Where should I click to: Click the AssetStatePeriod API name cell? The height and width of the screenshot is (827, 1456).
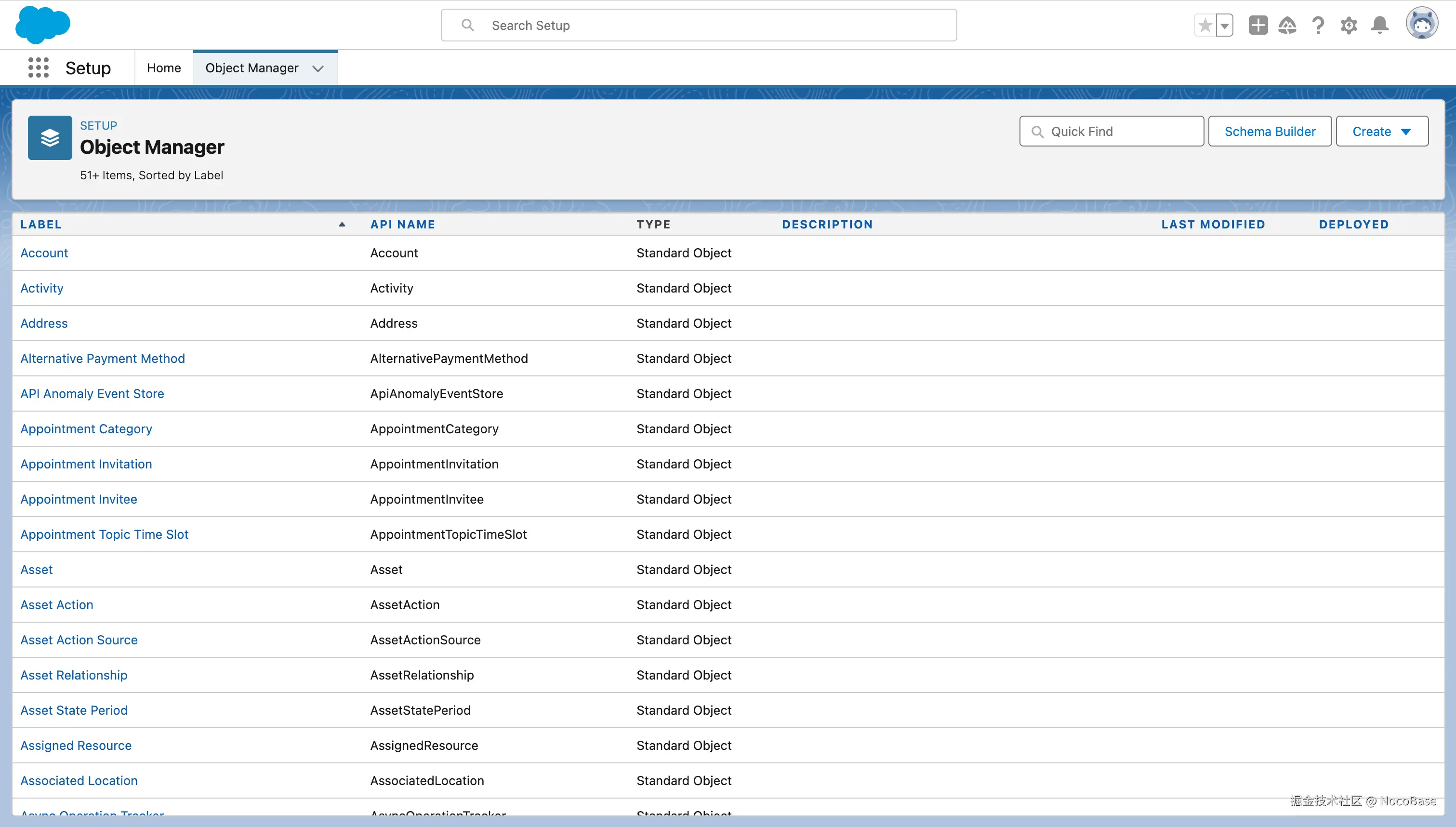click(420, 710)
